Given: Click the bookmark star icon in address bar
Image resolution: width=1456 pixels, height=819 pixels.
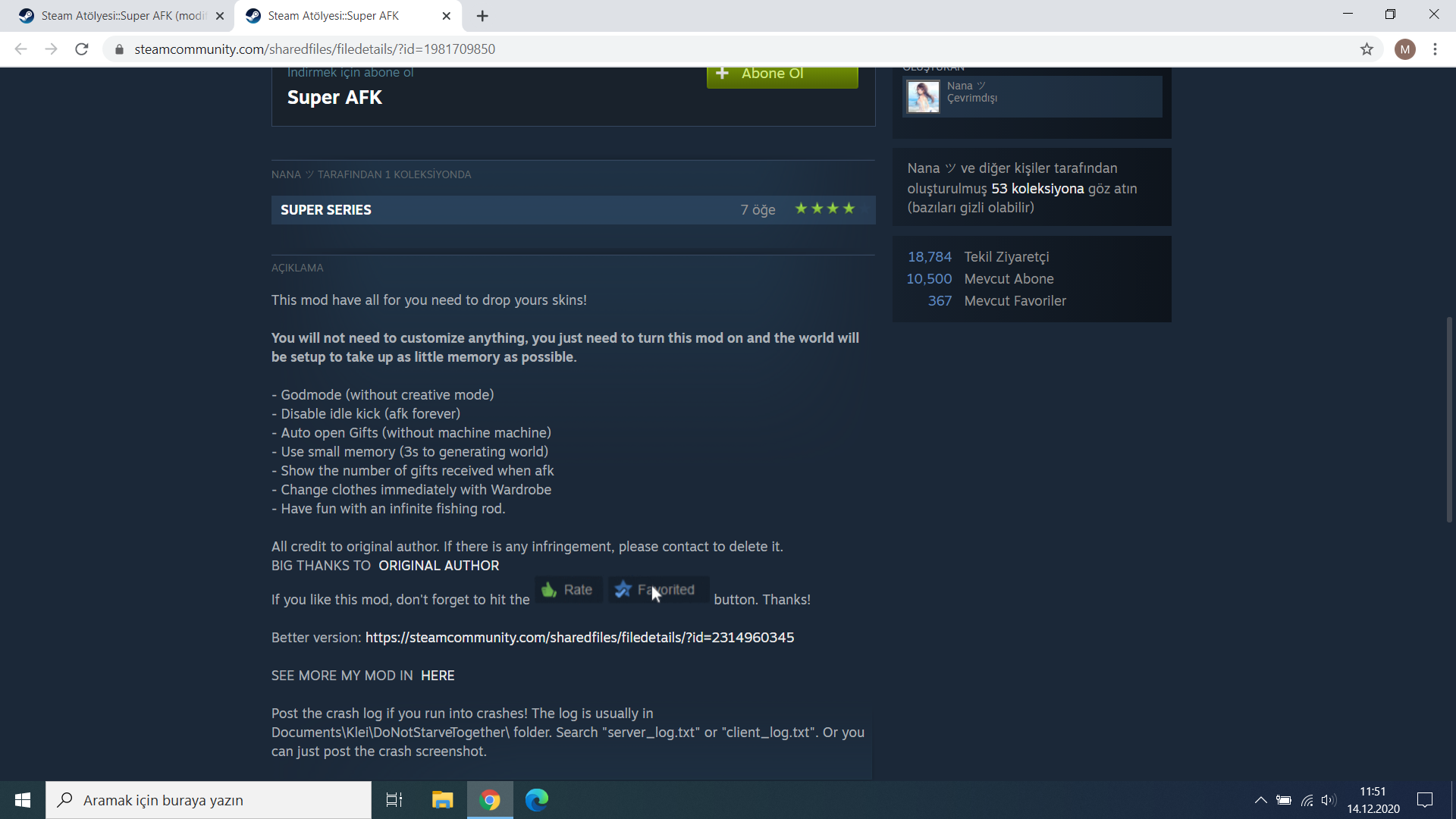Looking at the screenshot, I should point(1367,49).
